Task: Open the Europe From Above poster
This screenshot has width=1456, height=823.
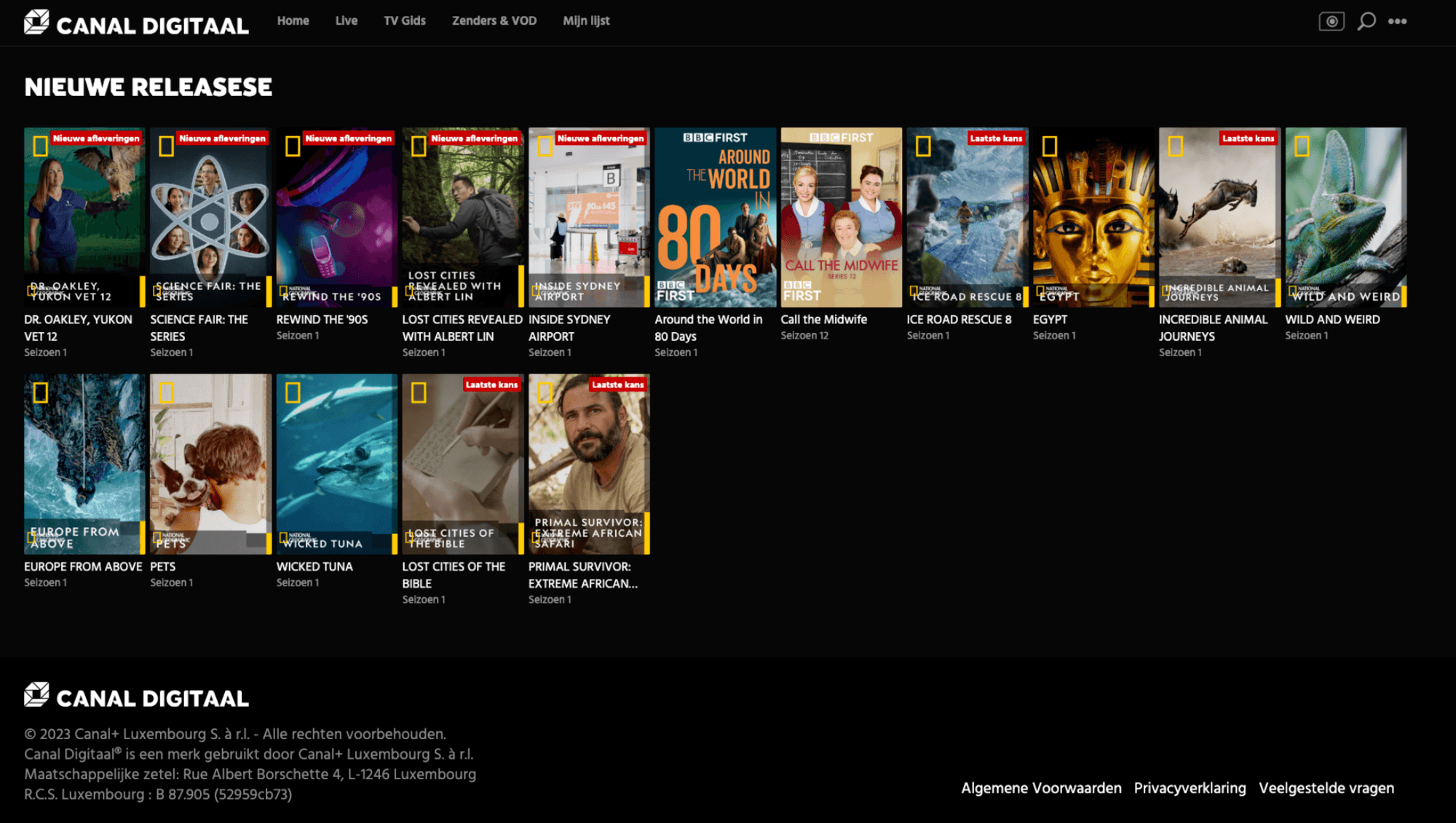Action: [84, 464]
